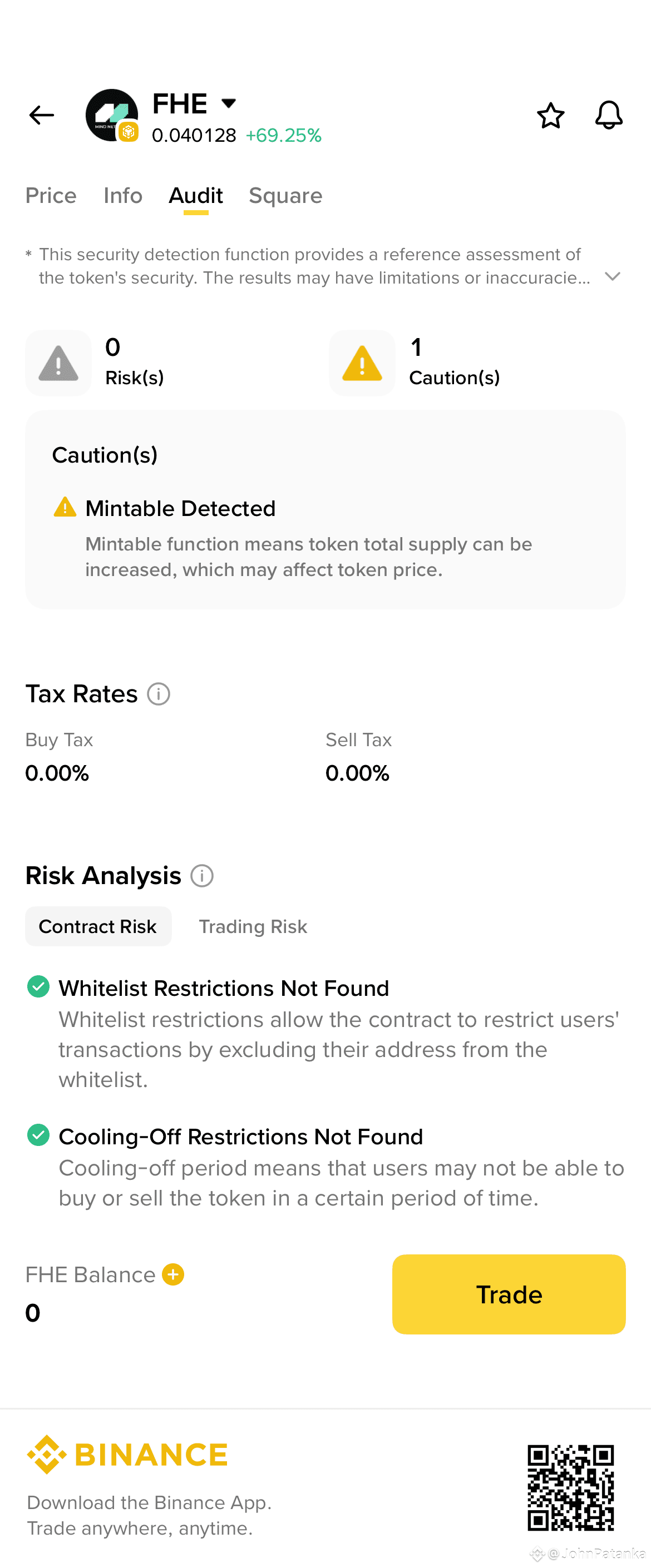Expand the security disclaimer chevron
Screen dimensions: 651x1568
click(613, 277)
